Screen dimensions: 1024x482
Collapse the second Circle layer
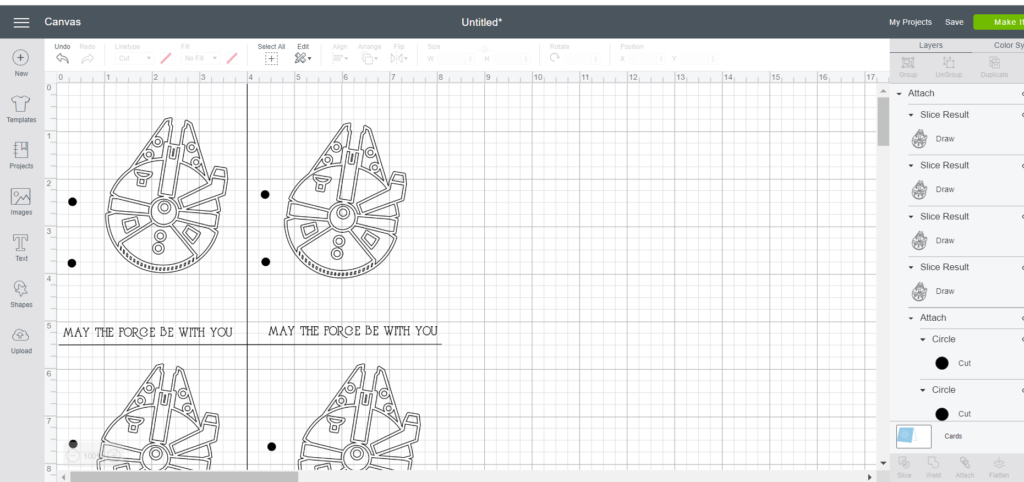[923, 390]
